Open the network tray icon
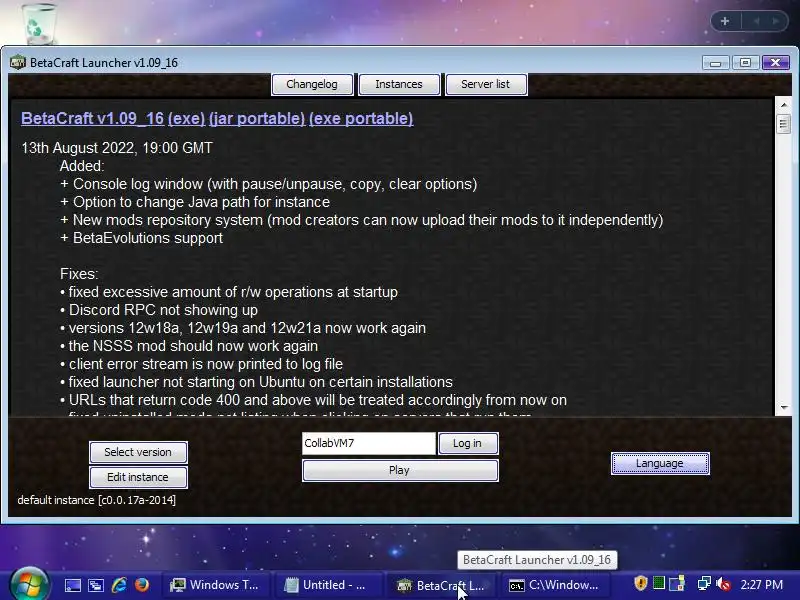 (x=704, y=584)
